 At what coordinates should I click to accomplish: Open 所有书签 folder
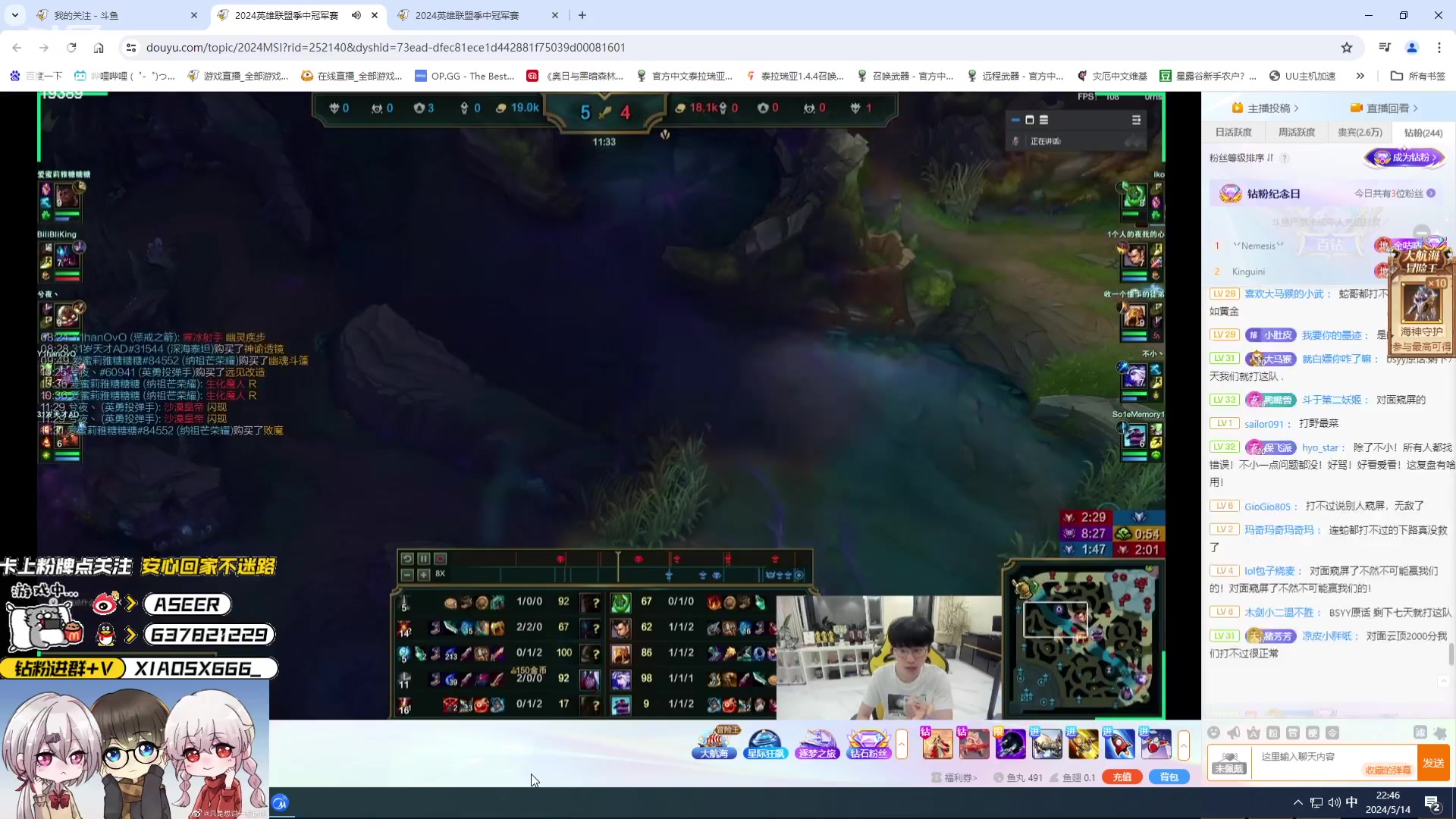[x=1418, y=76]
